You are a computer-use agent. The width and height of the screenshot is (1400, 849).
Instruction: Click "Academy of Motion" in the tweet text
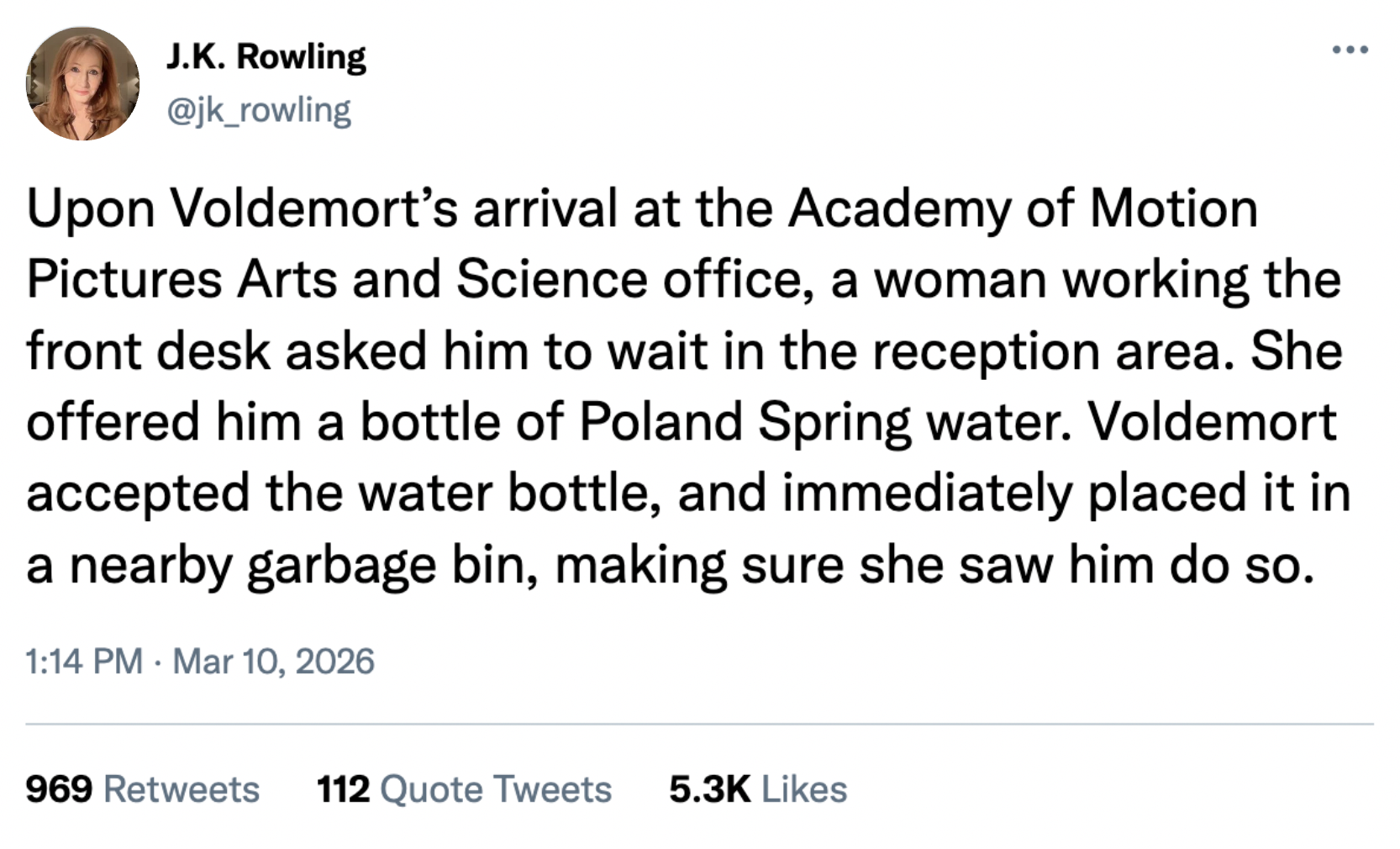tap(1022, 208)
